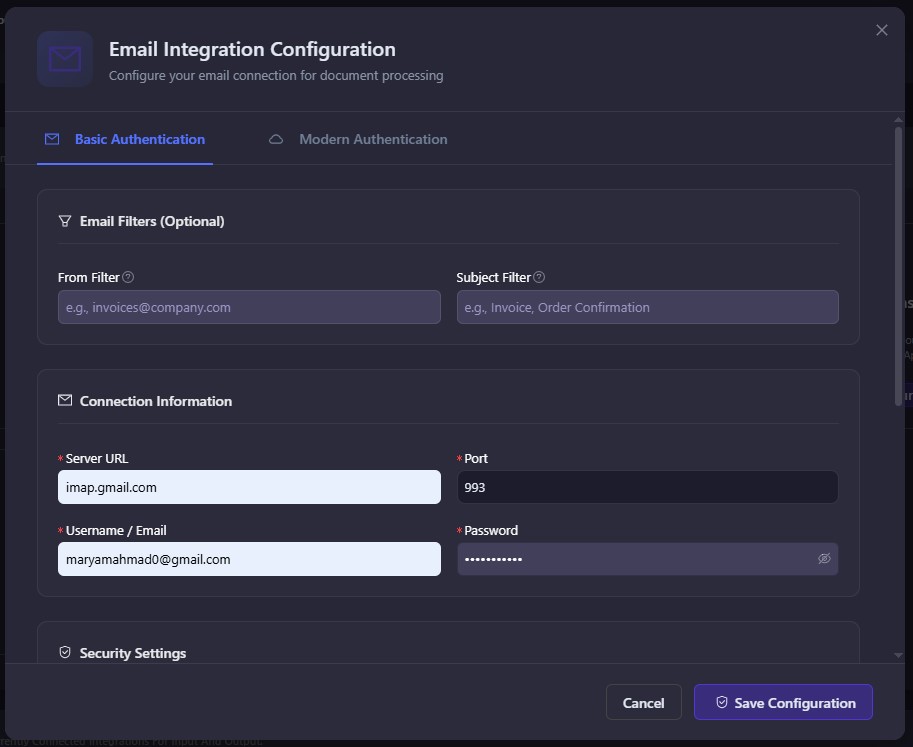
Task: Click the envelope mail icon in header
Action: click(x=65, y=59)
